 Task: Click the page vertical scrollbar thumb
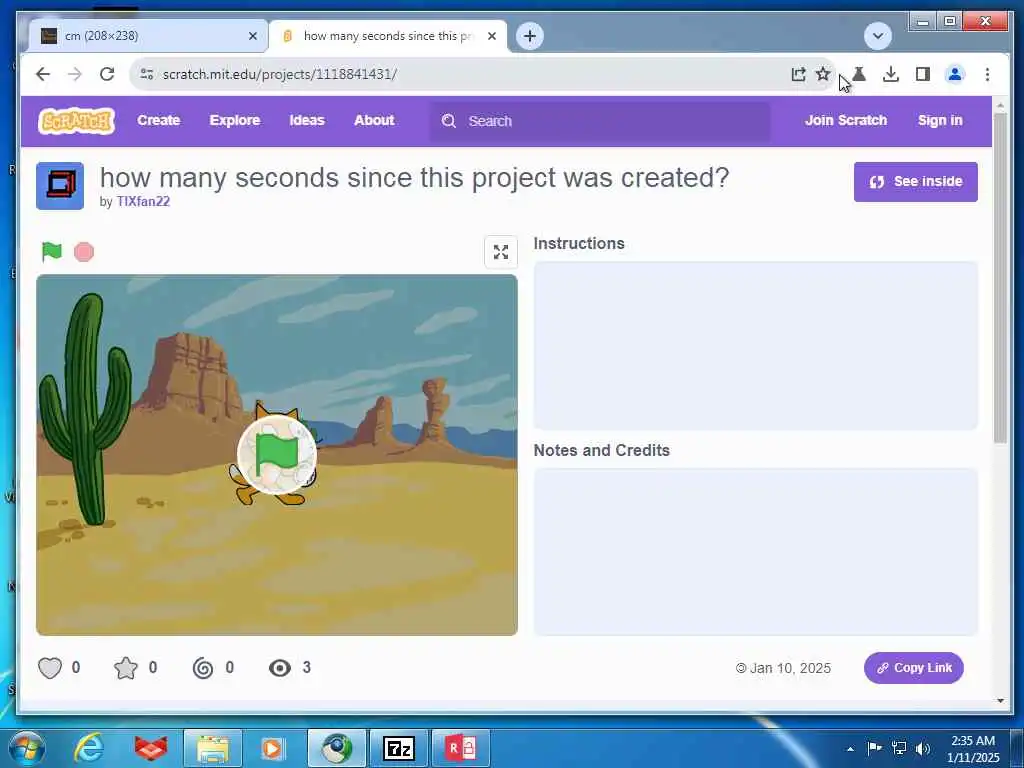[x=1000, y=278]
